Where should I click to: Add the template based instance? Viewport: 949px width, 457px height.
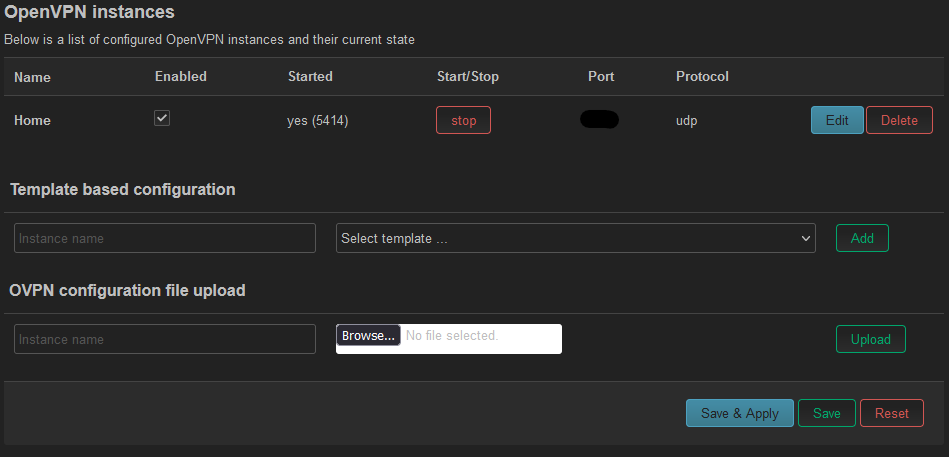tap(862, 238)
